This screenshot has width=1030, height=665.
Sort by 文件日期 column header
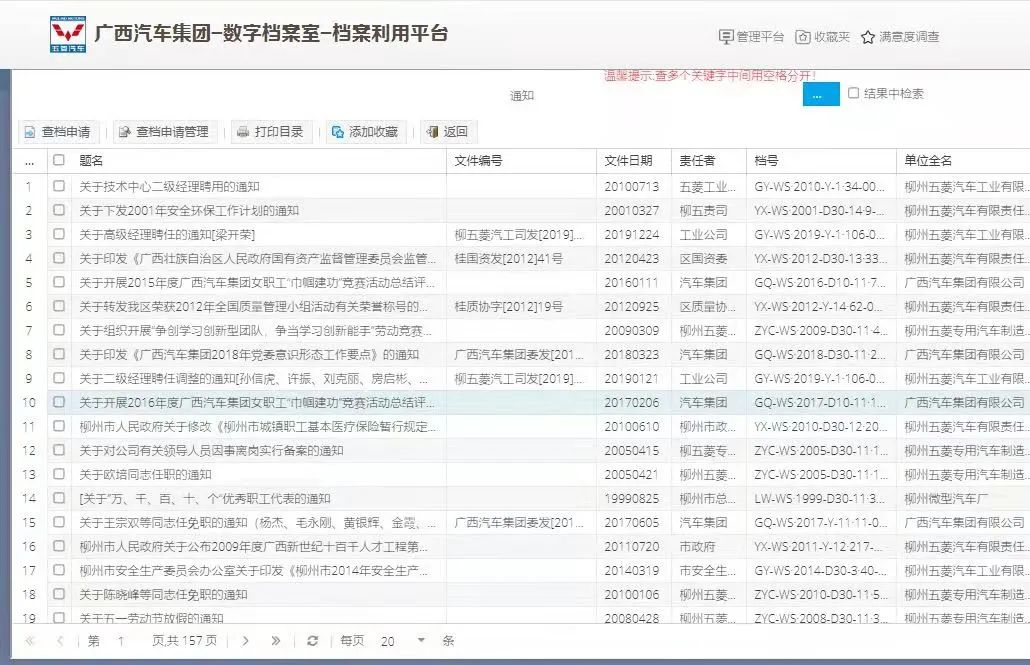(x=628, y=160)
